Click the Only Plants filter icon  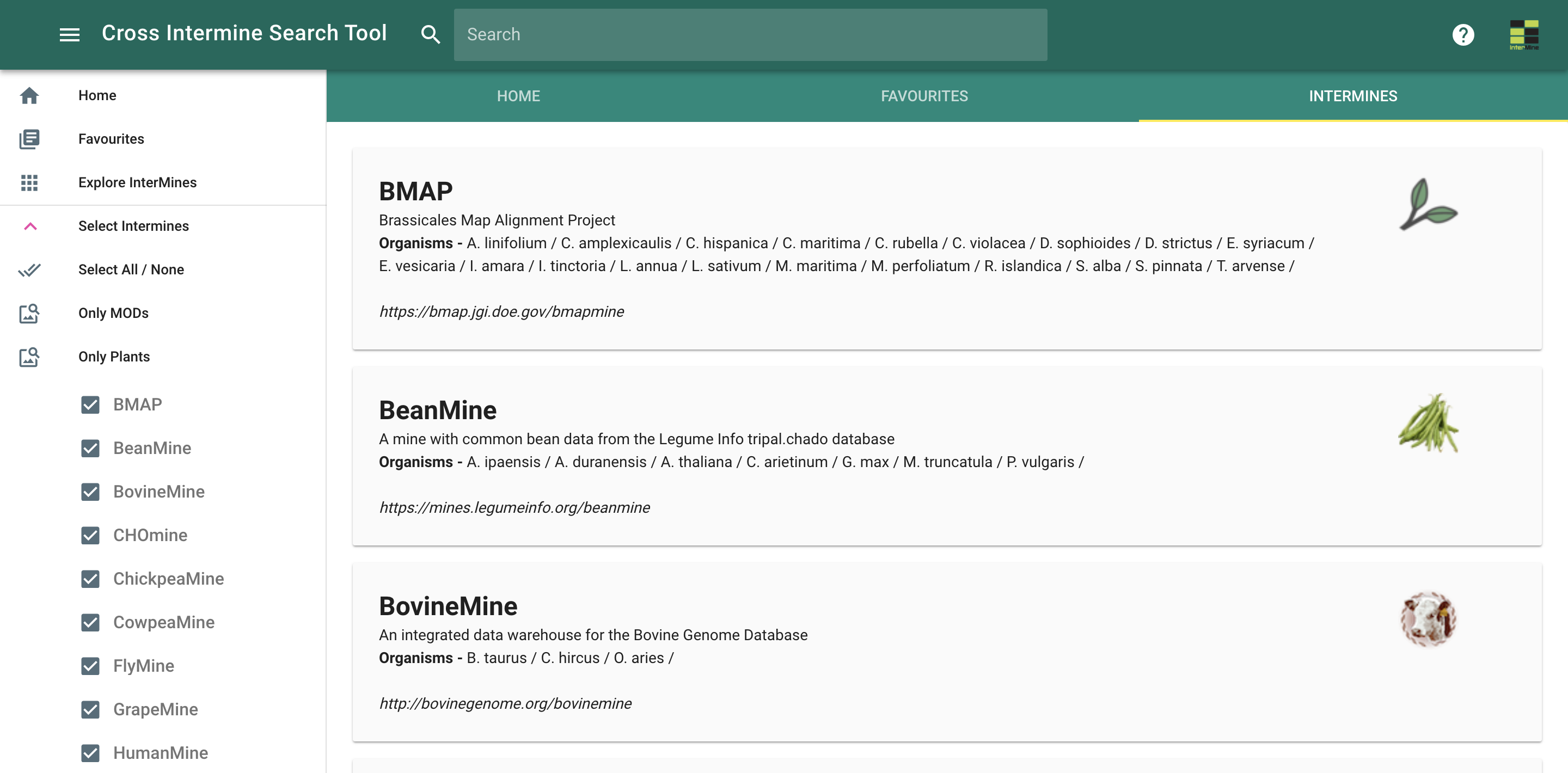click(29, 357)
